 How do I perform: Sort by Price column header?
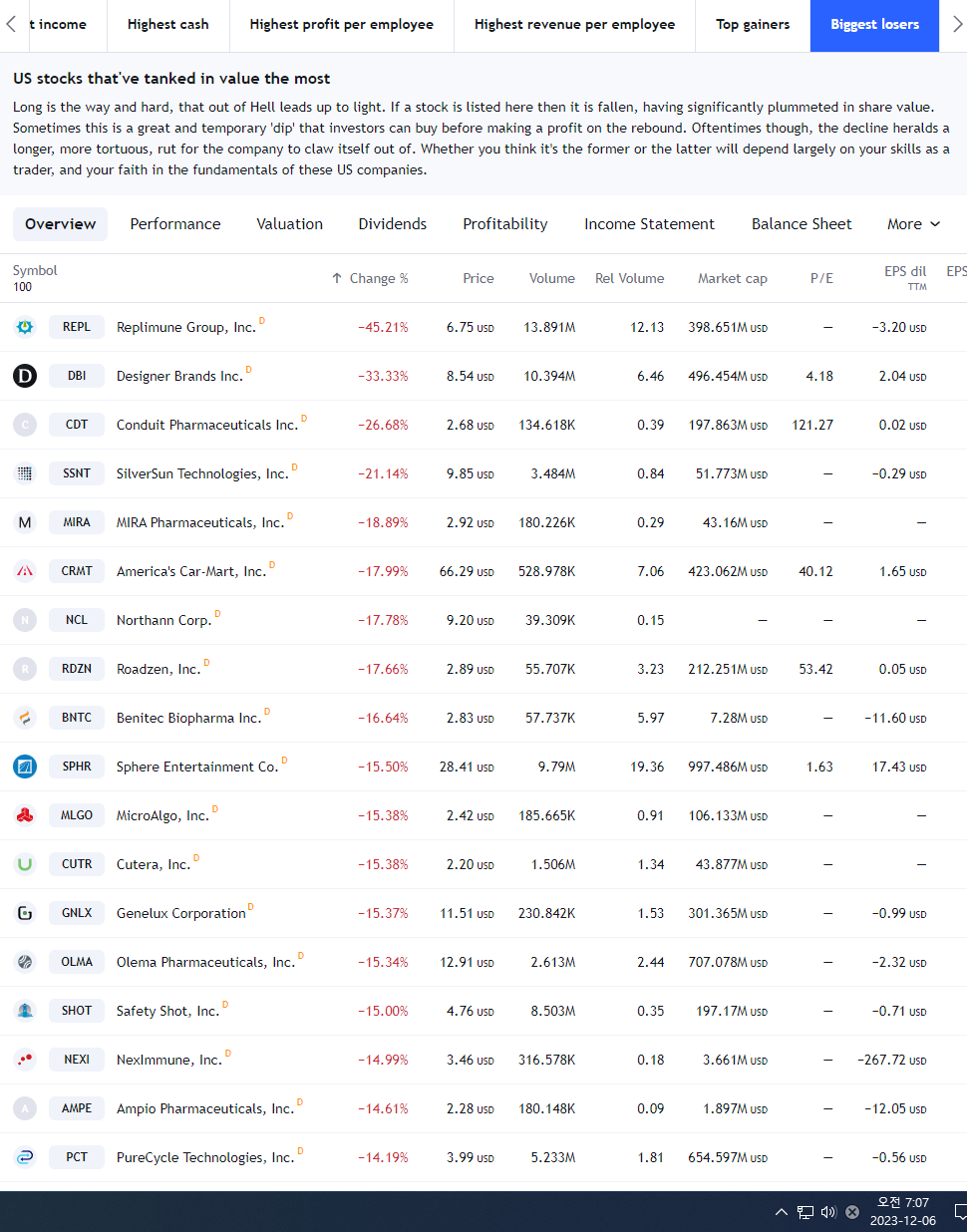tap(479, 278)
